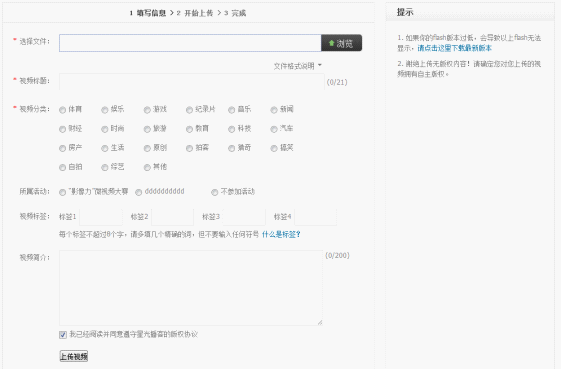Image resolution: width=562 pixels, height=370 pixels.
Task: Select the 自拍 category radio button
Action: (x=62, y=168)
